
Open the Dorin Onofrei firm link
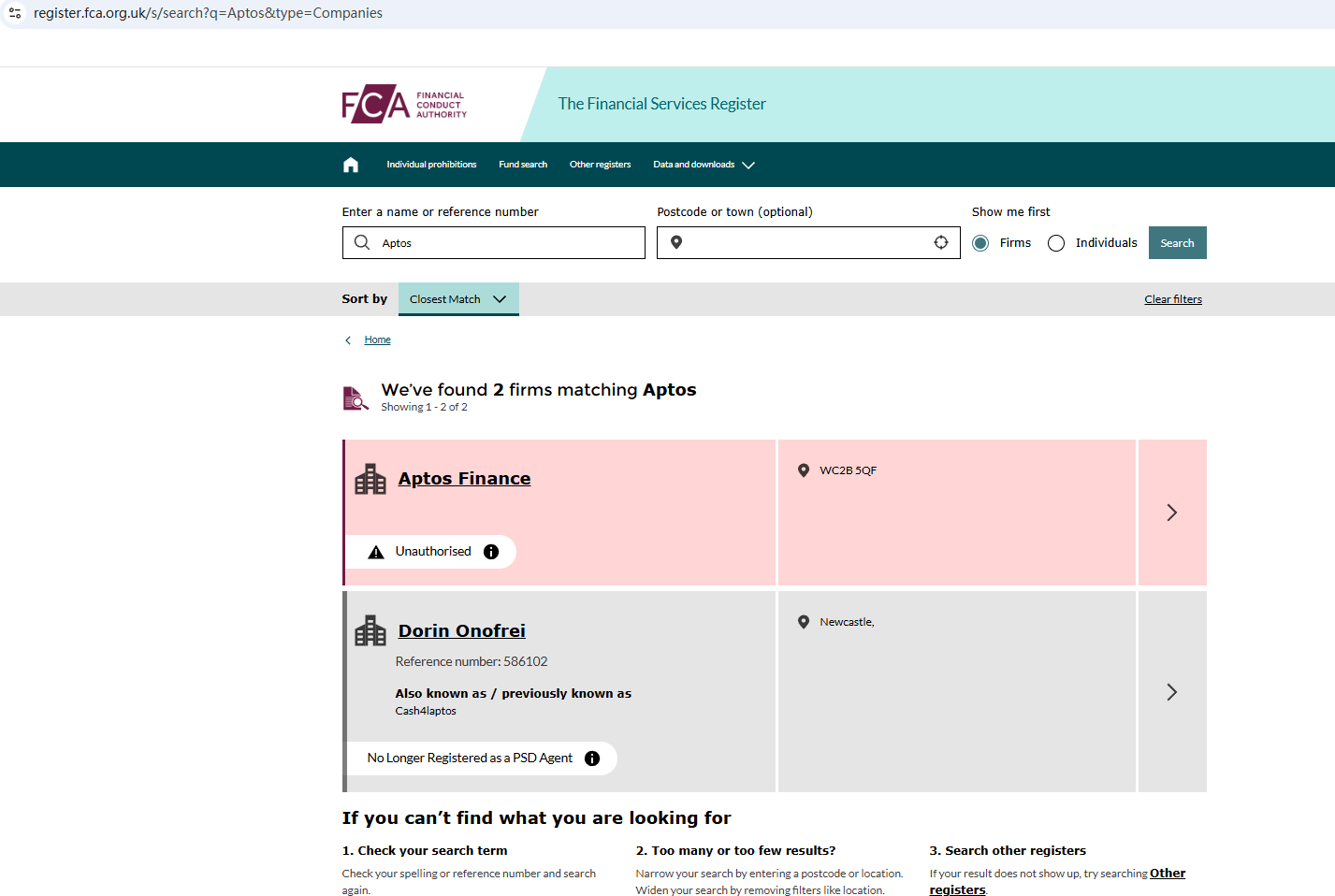(462, 631)
